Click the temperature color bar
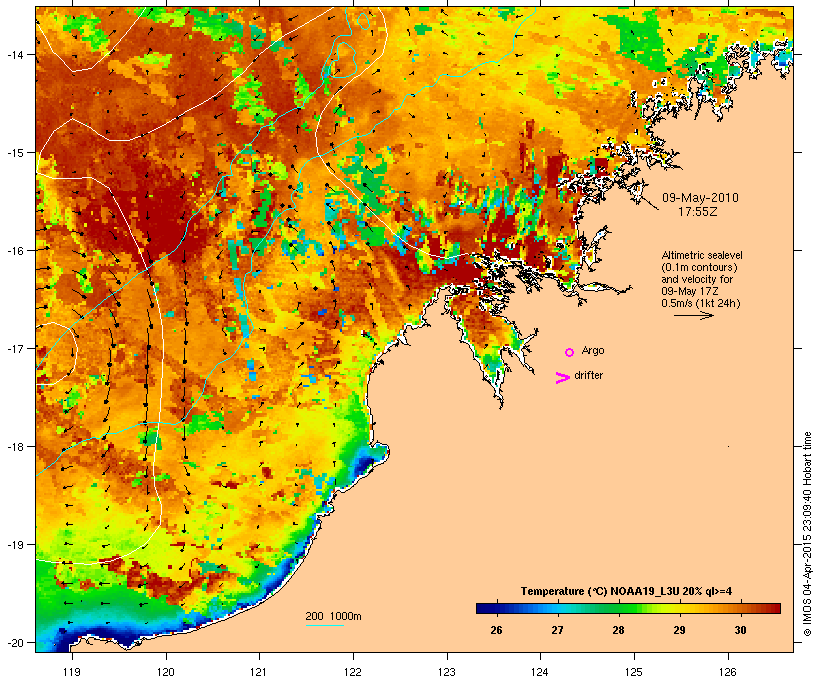Image resolution: width=820 pixels, height=680 pixels. coord(628,608)
